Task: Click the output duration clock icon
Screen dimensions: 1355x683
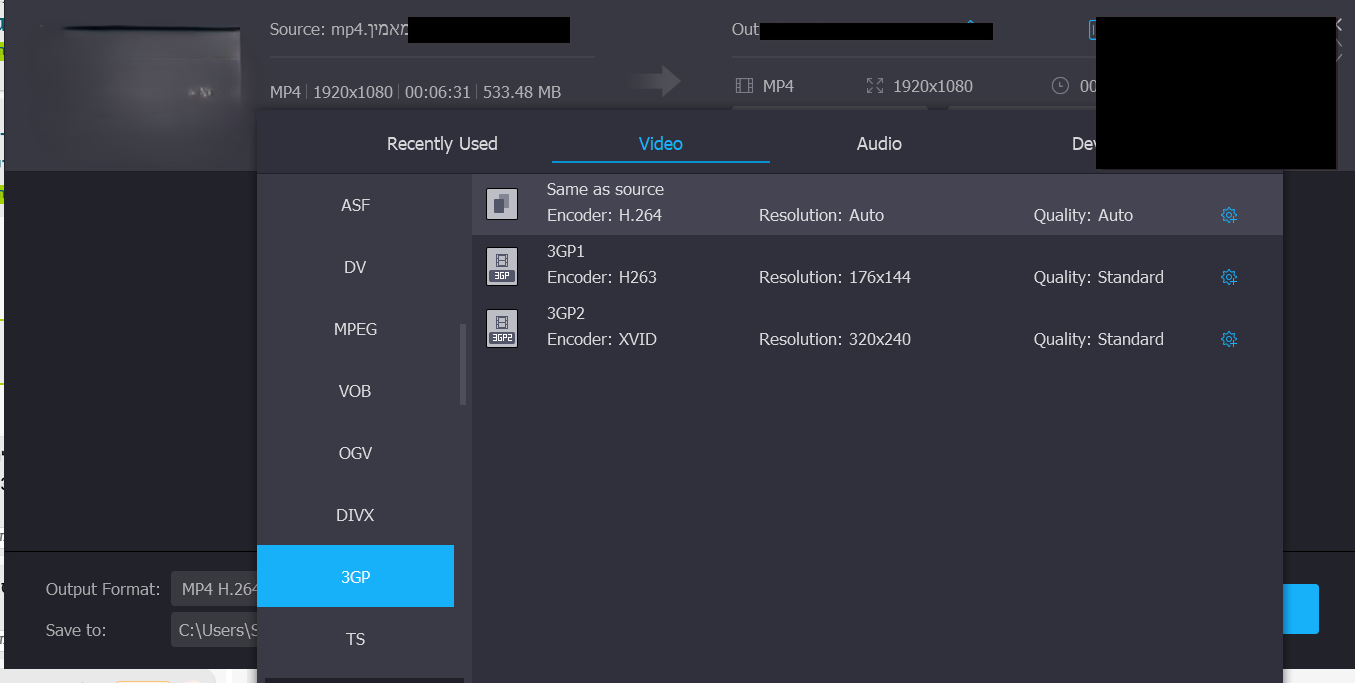Action: (1060, 86)
